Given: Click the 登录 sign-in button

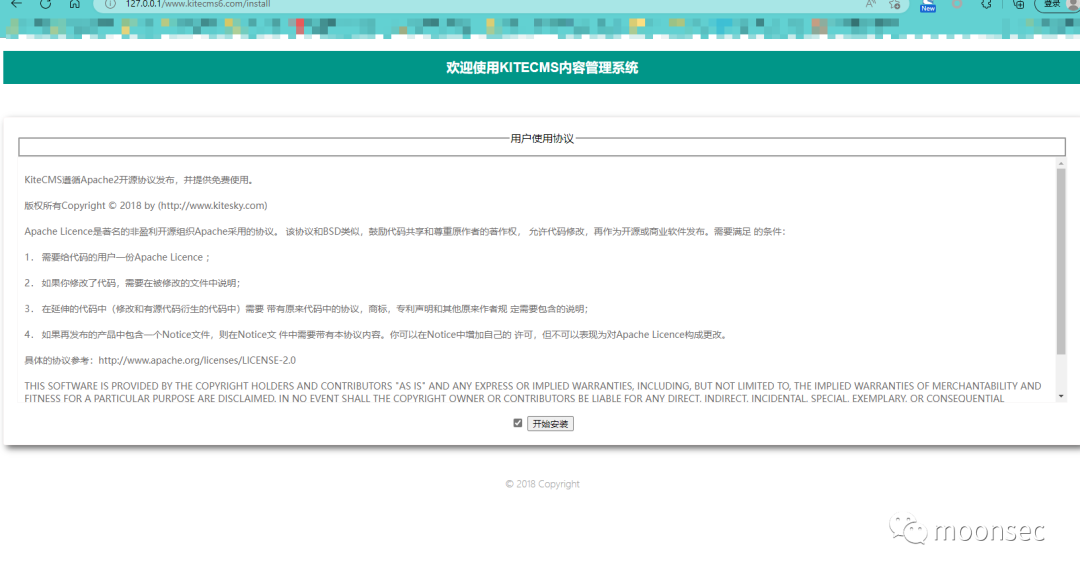Looking at the screenshot, I should pos(1055,4).
